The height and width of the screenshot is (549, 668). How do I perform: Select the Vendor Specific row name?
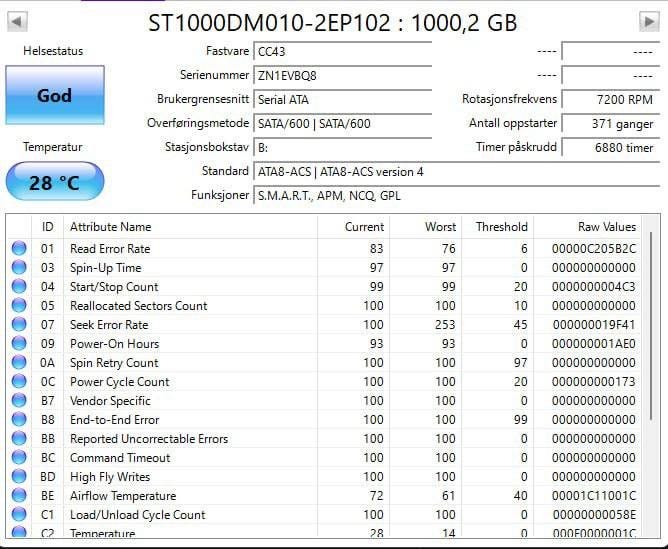click(110, 401)
